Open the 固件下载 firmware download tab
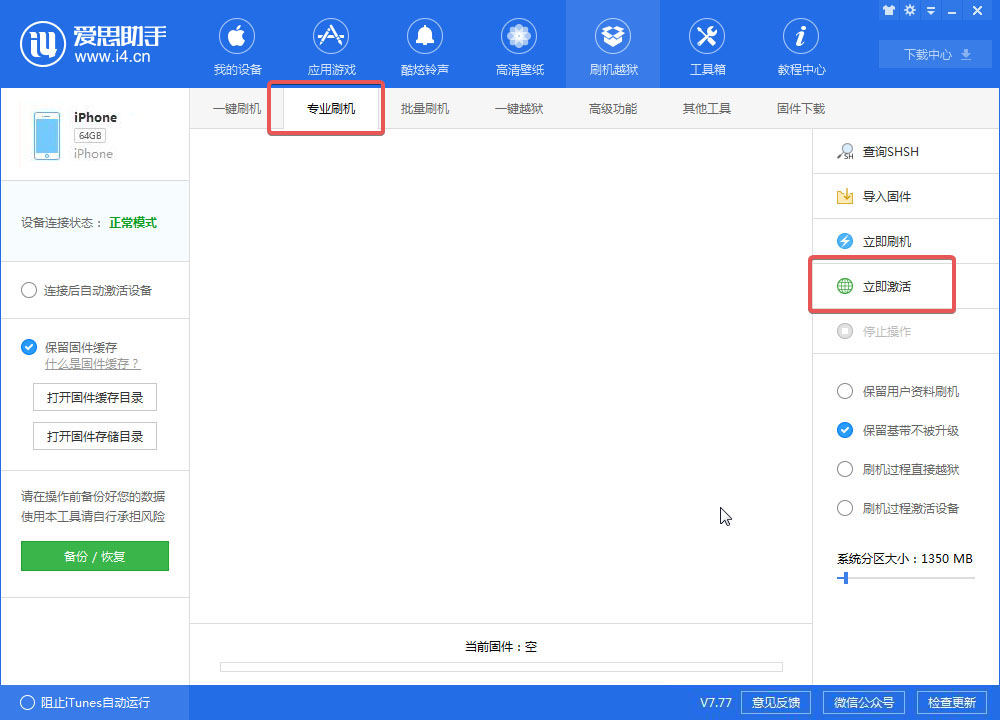The width and height of the screenshot is (1000, 720). pyautogui.click(x=798, y=108)
